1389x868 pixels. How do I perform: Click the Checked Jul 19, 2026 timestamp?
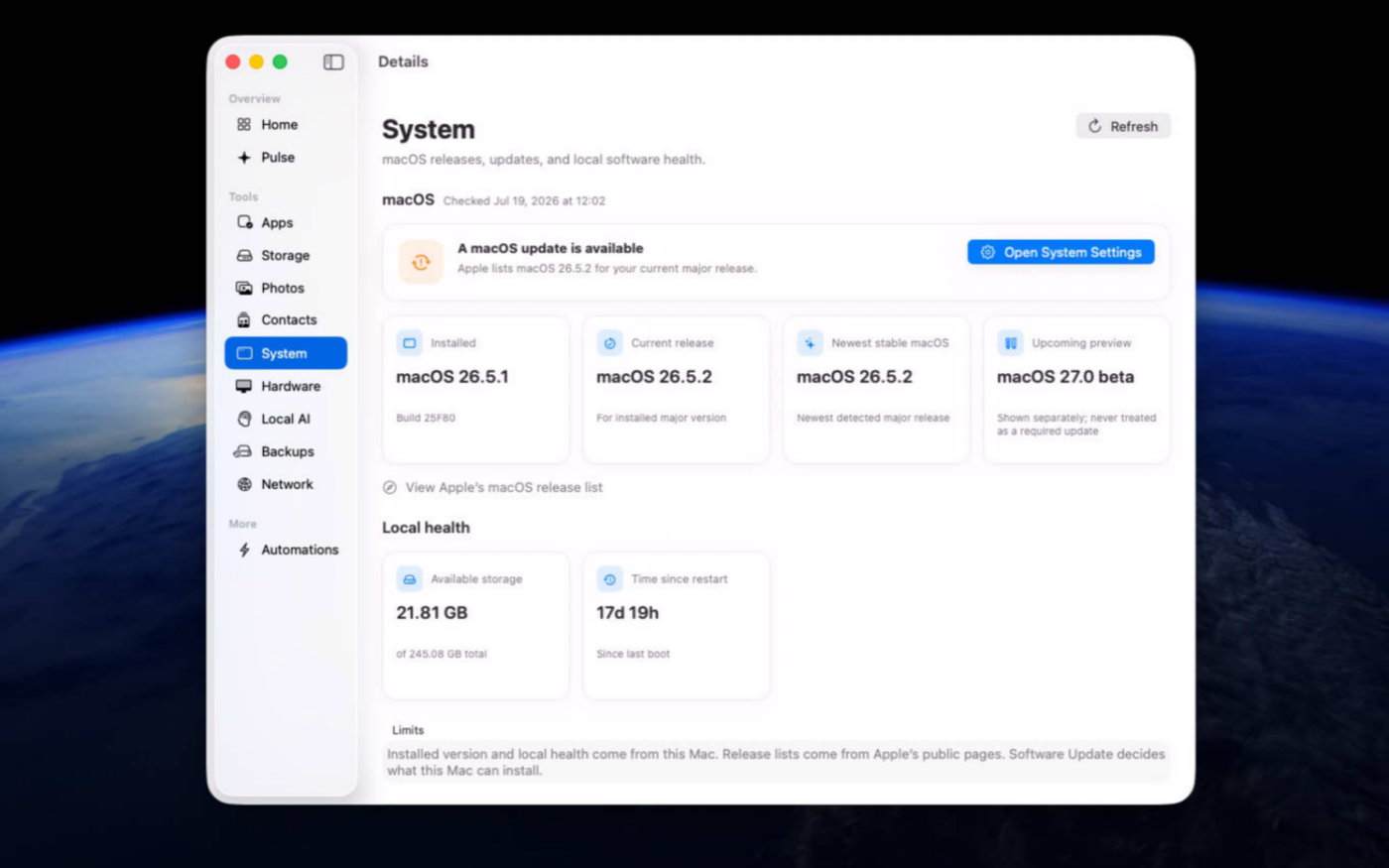click(x=524, y=201)
